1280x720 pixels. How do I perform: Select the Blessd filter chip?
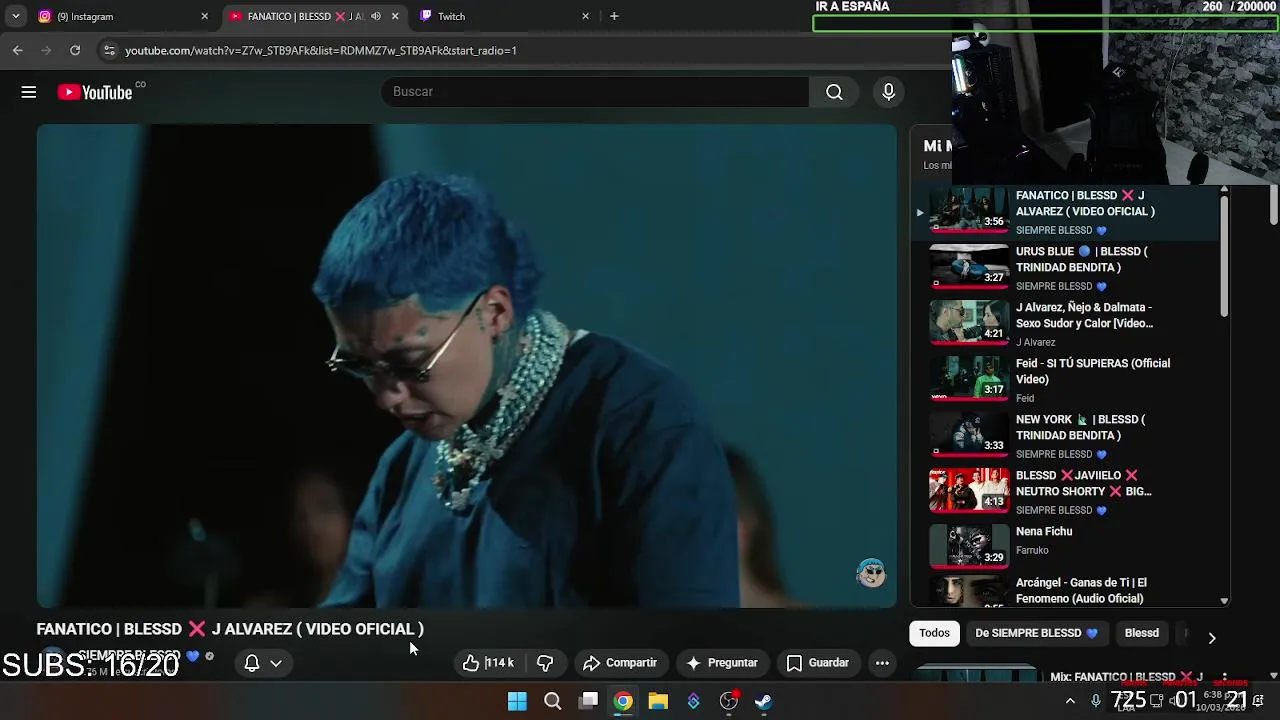[x=1141, y=633]
